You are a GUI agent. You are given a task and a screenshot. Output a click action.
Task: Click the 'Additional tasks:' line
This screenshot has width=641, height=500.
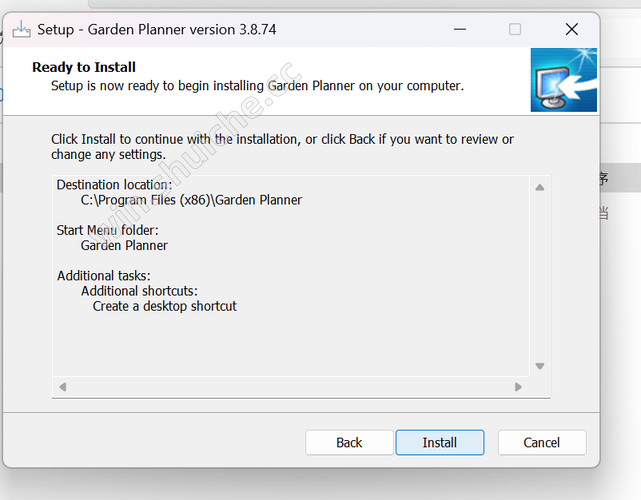[103, 276]
